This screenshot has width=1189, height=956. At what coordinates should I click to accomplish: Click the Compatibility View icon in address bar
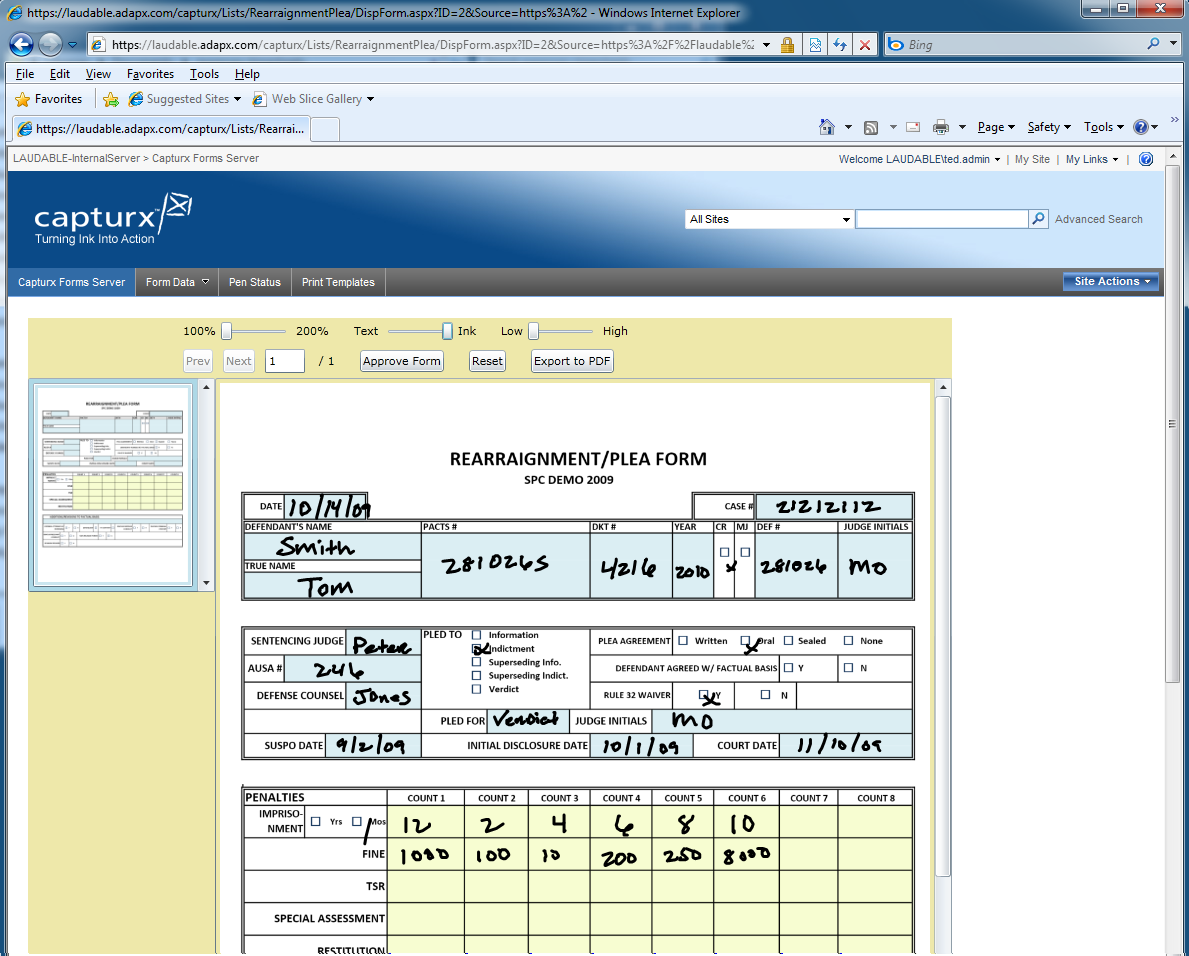pyautogui.click(x=815, y=45)
